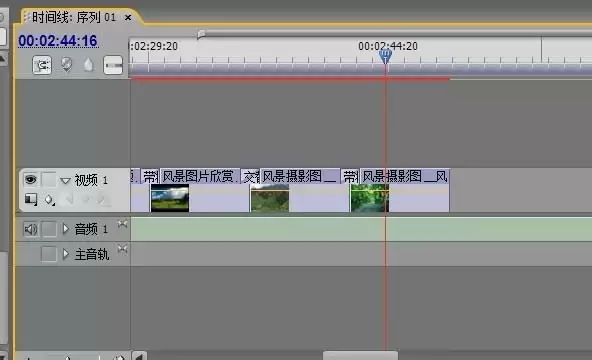Select the 交 transition before the middle clip
This screenshot has width=592, height=360.
pos(251,176)
